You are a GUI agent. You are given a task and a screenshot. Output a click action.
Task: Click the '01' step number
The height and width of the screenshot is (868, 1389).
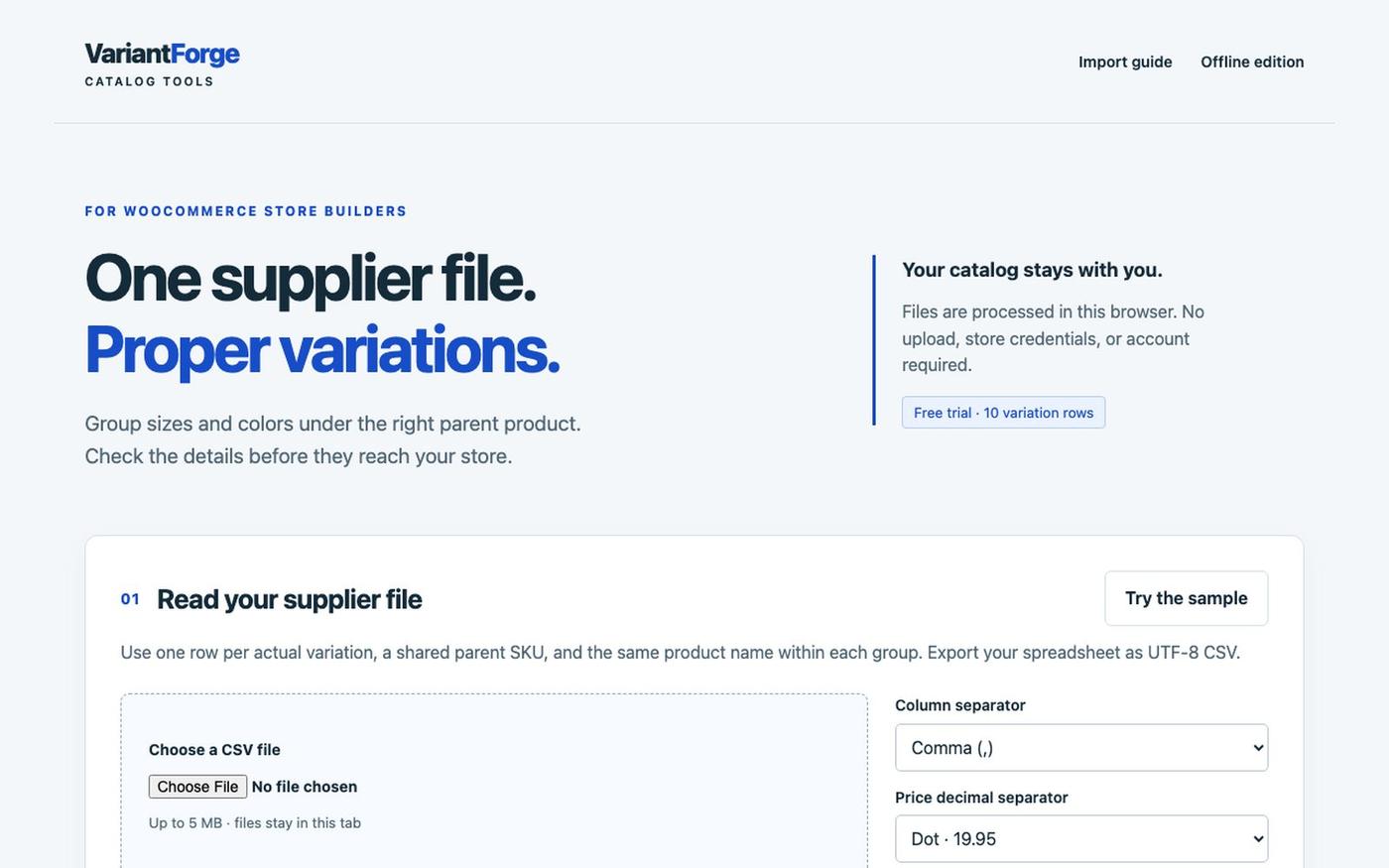coord(130,599)
